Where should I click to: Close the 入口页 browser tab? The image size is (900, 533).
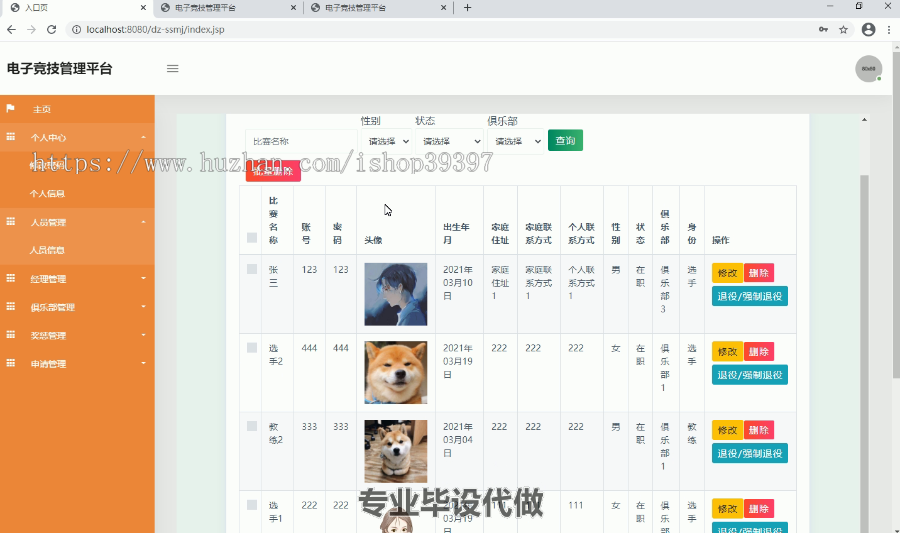pos(143,7)
